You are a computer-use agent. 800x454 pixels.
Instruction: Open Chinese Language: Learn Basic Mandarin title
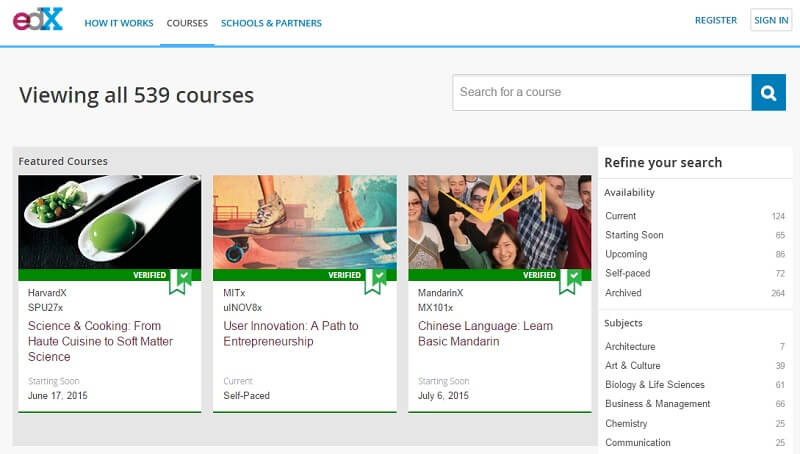click(x=485, y=334)
